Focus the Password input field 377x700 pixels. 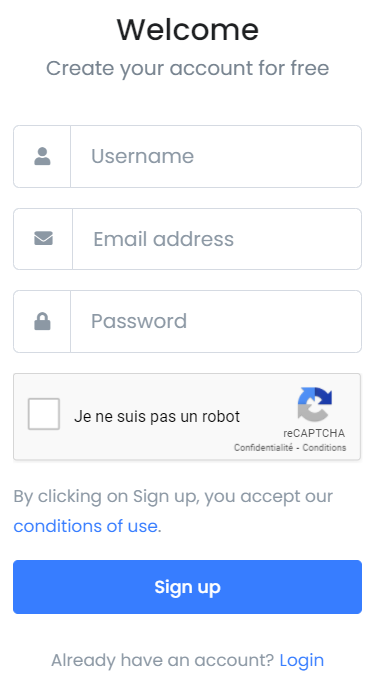coord(216,321)
